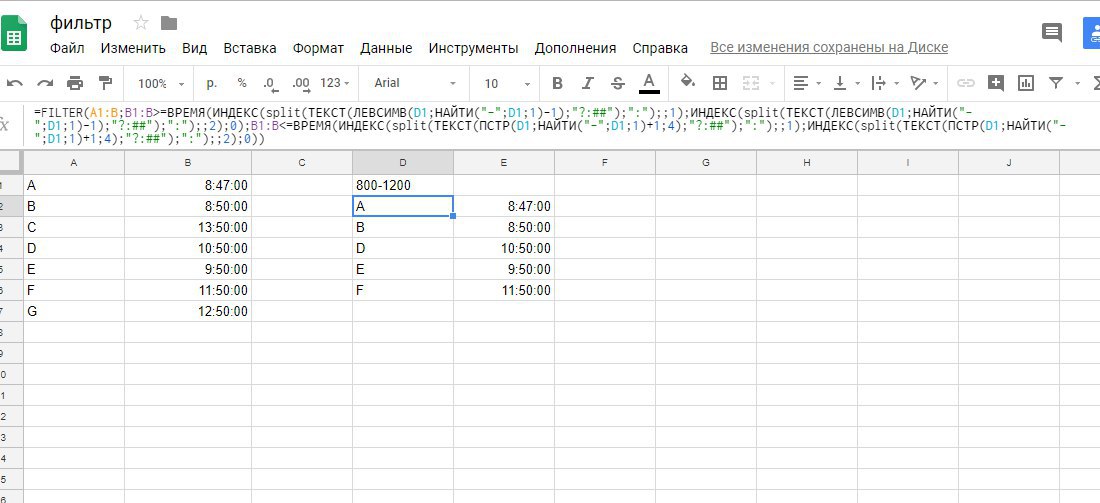
Task: Open the Дополнения menu
Action: (575, 48)
